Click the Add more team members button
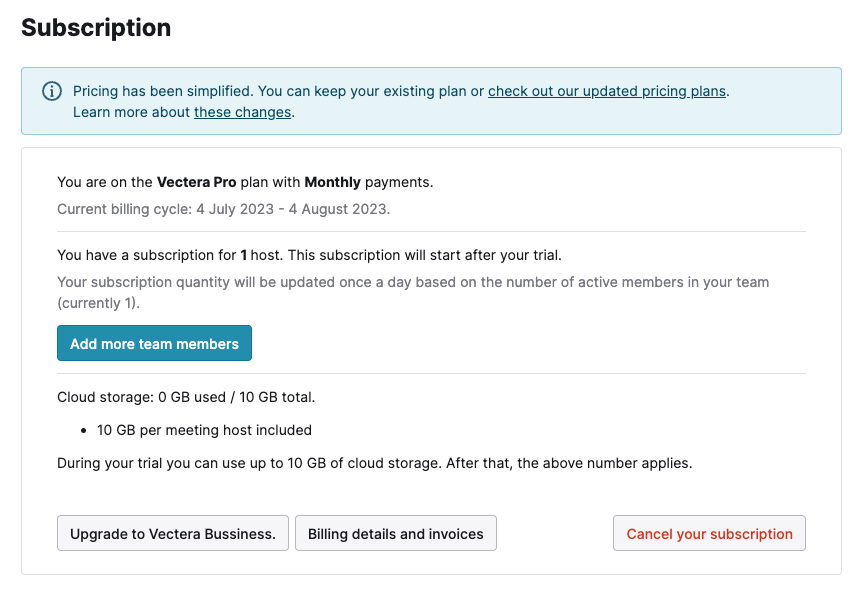The width and height of the screenshot is (863, 594). [x=154, y=344]
